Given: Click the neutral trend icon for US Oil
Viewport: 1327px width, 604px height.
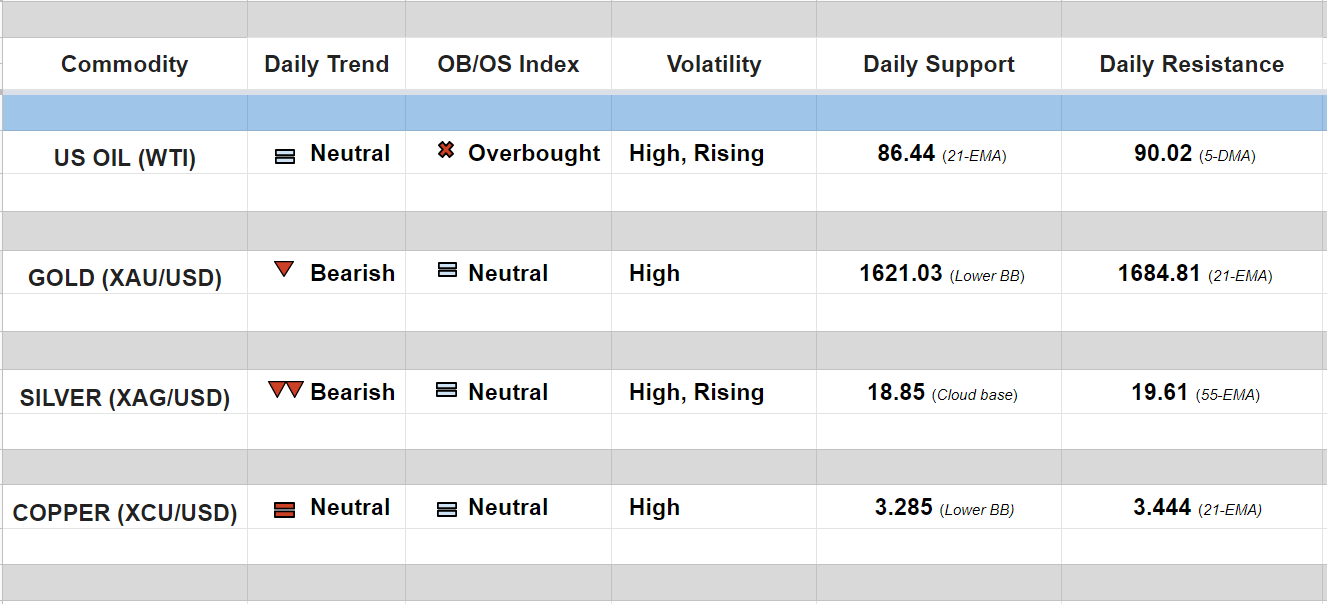Looking at the screenshot, I should 285,156.
